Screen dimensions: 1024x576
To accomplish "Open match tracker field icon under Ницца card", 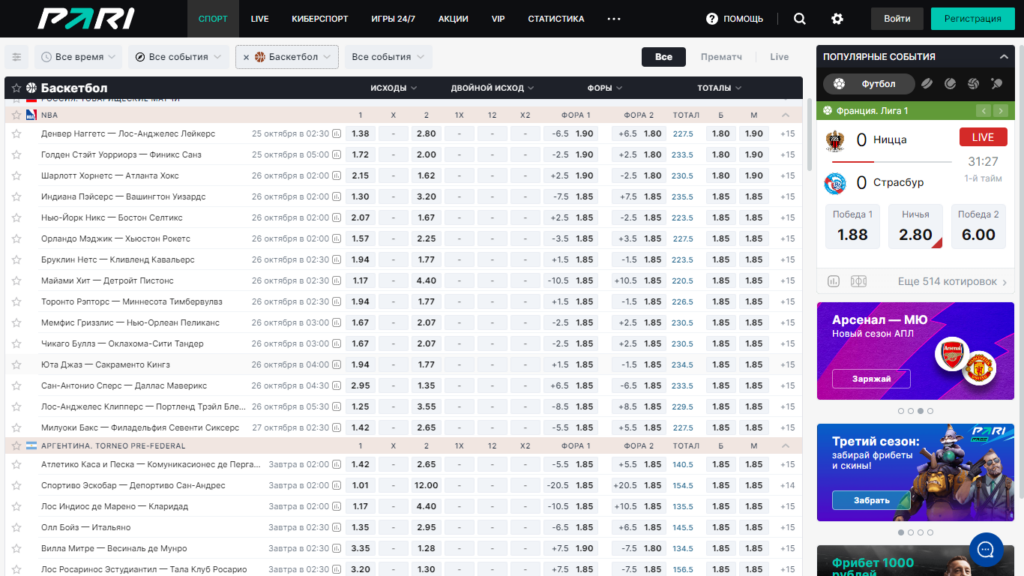I will [858, 281].
